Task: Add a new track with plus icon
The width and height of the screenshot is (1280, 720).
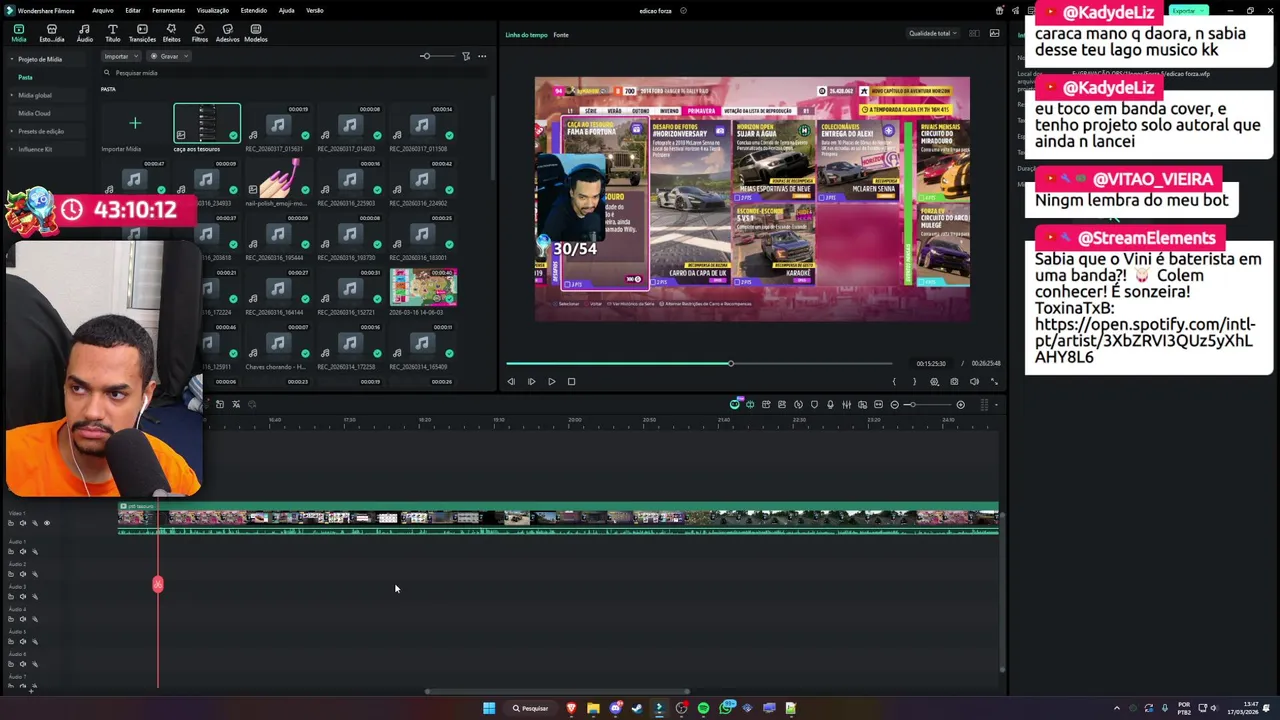Action: pos(32,689)
